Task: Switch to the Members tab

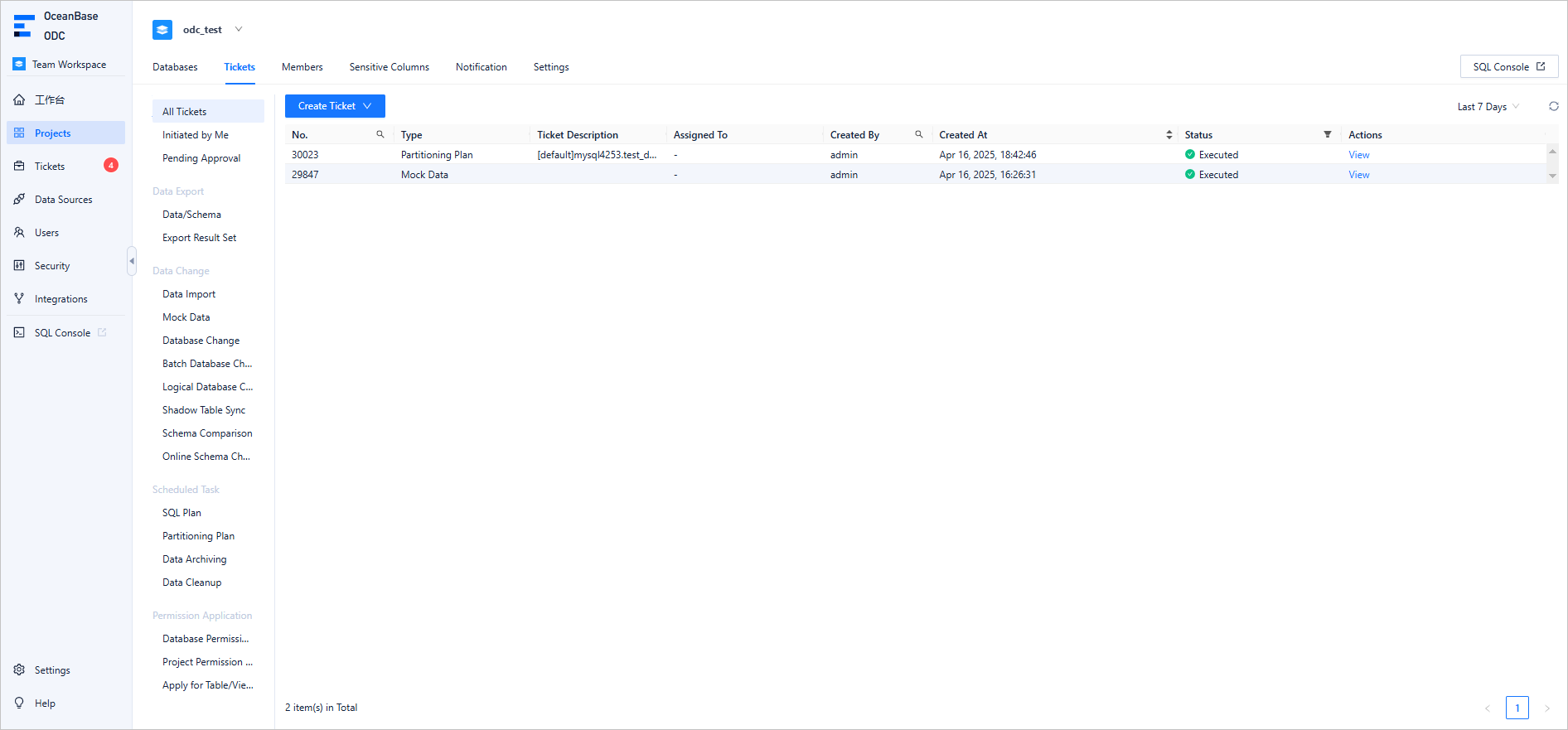Action: (302, 67)
